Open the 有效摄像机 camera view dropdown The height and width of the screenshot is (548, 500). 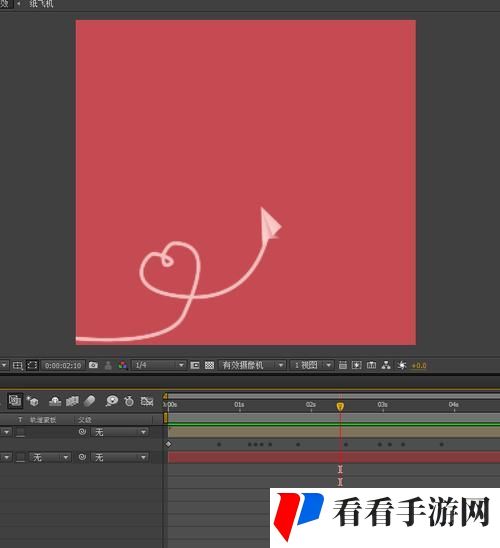click(252, 365)
